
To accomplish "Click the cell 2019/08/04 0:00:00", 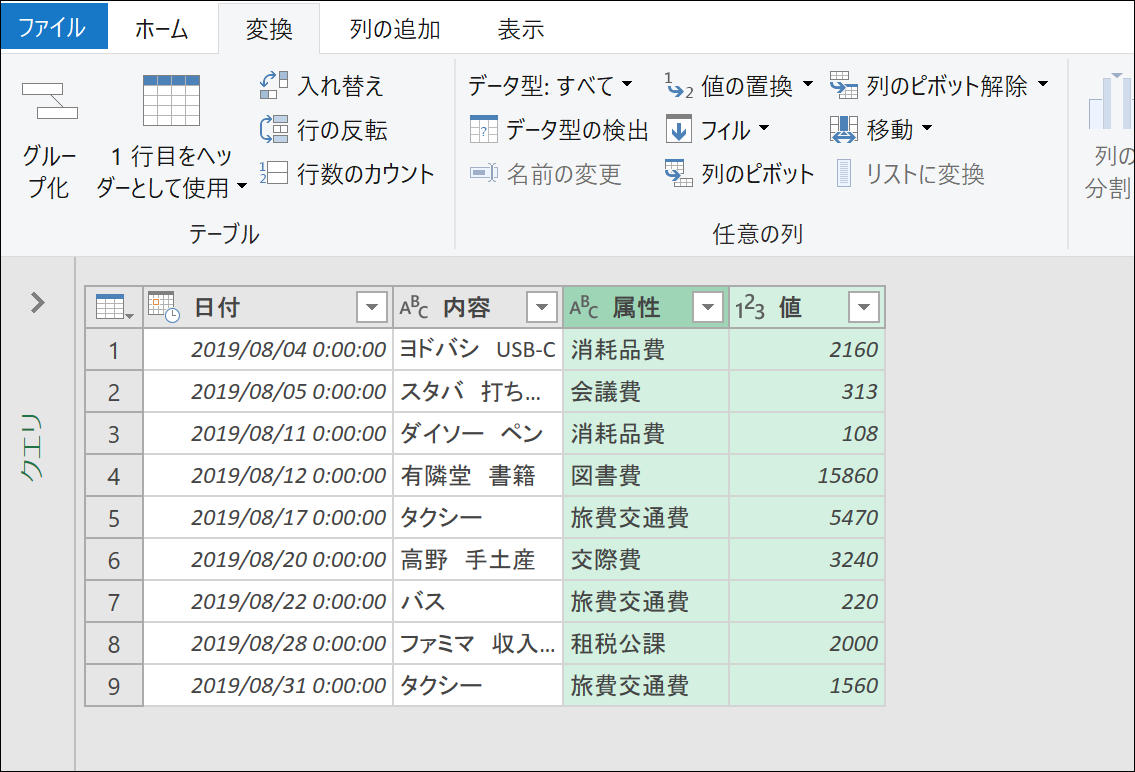I will (268, 349).
